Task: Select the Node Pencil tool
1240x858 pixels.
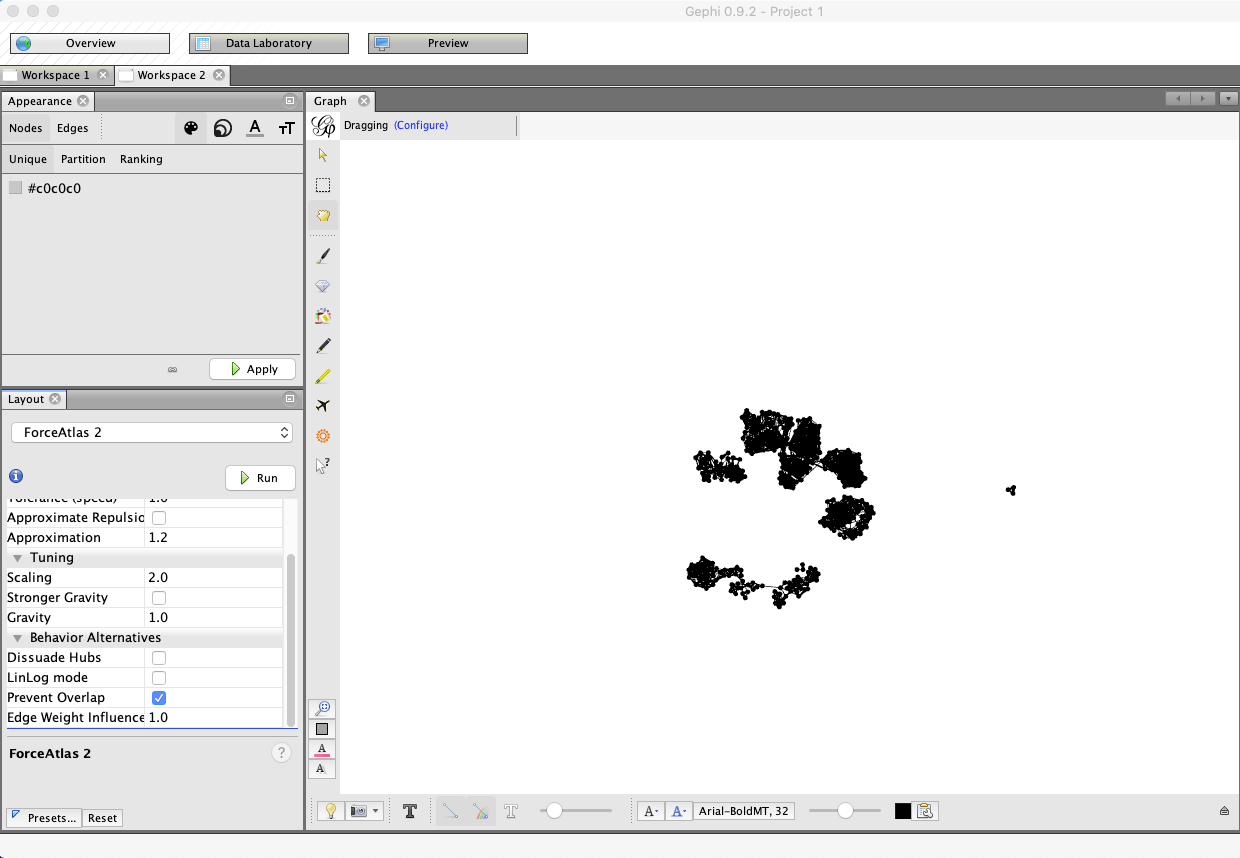Action: coord(322,345)
